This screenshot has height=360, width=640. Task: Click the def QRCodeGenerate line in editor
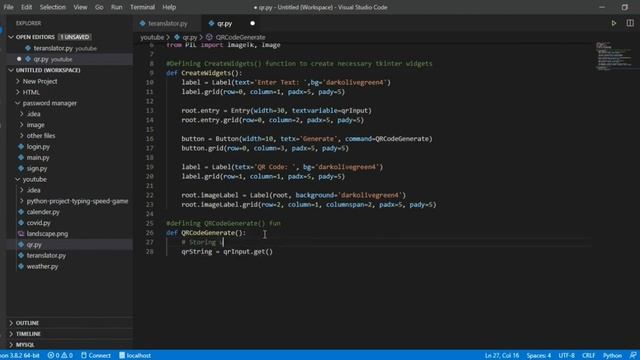pyautogui.click(x=206, y=233)
